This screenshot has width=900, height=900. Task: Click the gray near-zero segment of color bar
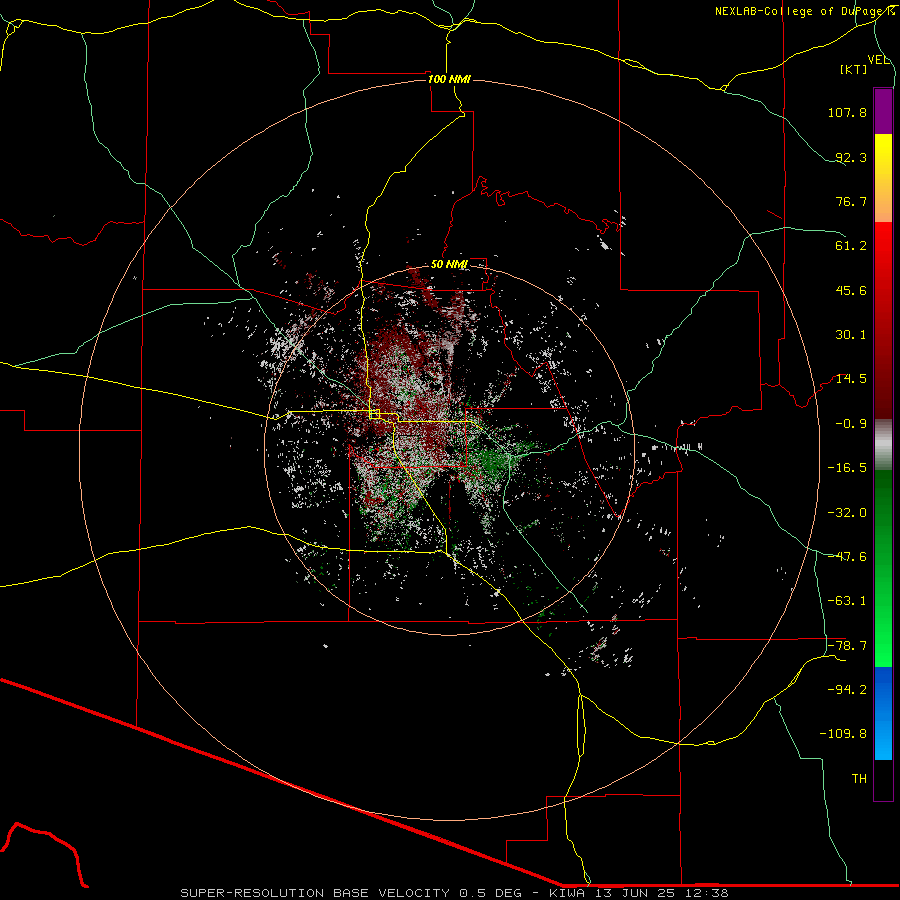pyautogui.click(x=883, y=445)
